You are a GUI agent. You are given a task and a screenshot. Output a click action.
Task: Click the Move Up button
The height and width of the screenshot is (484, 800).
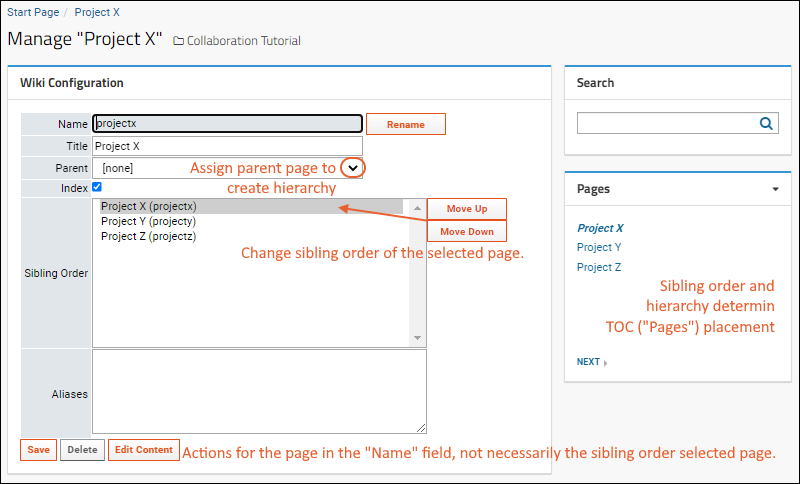[467, 209]
